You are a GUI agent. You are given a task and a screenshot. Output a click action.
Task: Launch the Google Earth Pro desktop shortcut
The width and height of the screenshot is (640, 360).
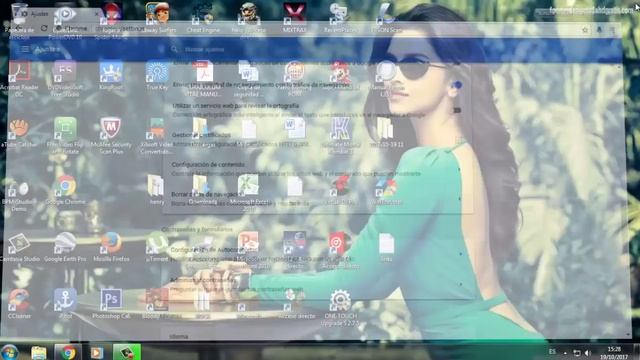(x=65, y=247)
